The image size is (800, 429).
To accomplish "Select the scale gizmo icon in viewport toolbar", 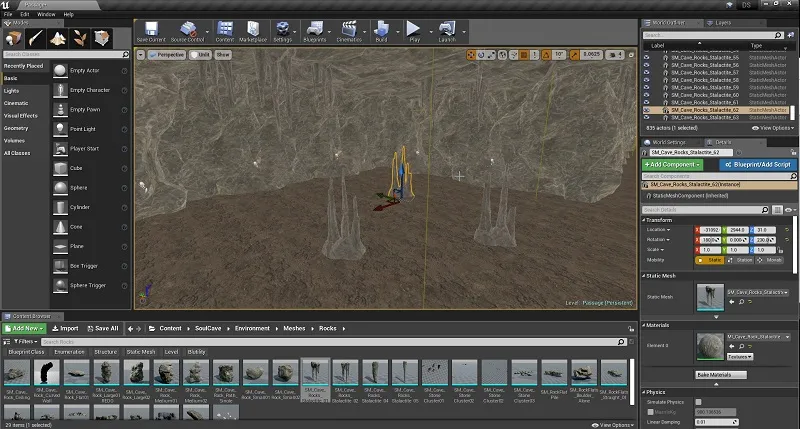I will [491, 55].
